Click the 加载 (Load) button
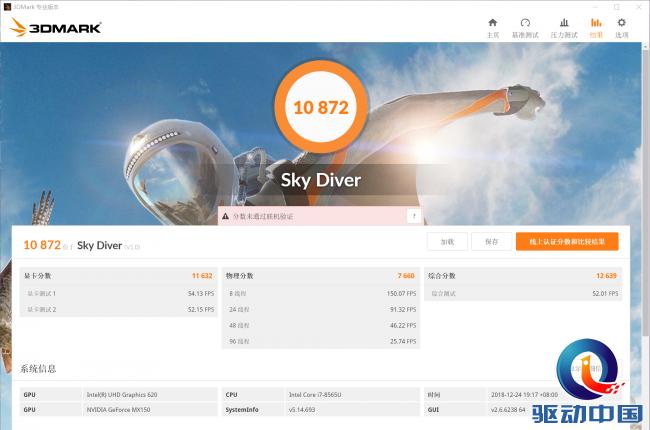 pos(447,242)
